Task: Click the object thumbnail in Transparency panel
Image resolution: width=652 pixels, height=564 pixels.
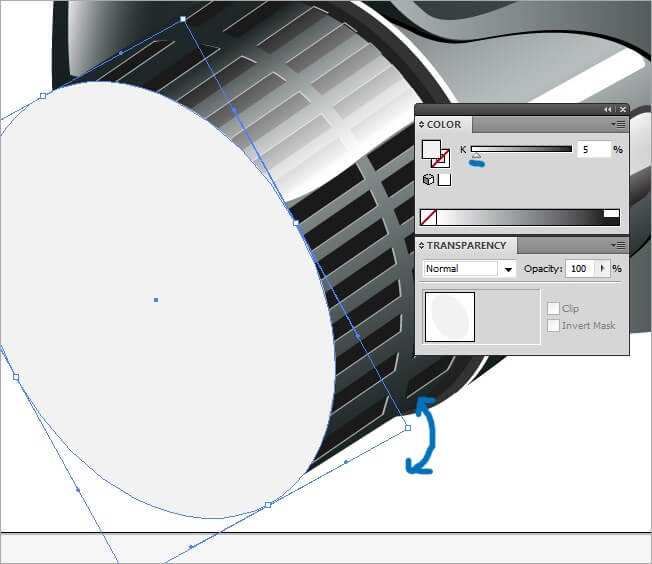Action: click(x=449, y=317)
